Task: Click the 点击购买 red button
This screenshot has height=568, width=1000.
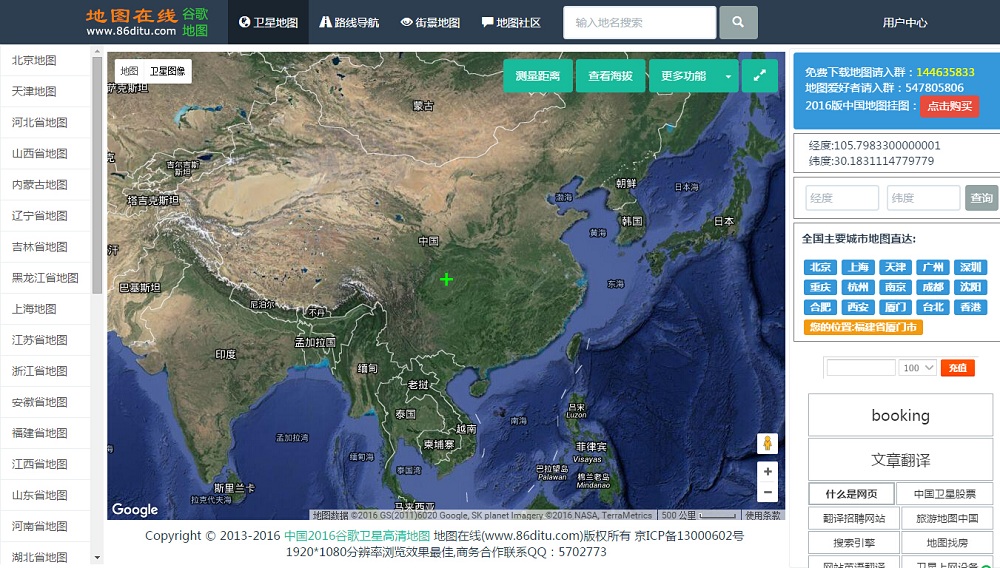Action: [x=949, y=106]
